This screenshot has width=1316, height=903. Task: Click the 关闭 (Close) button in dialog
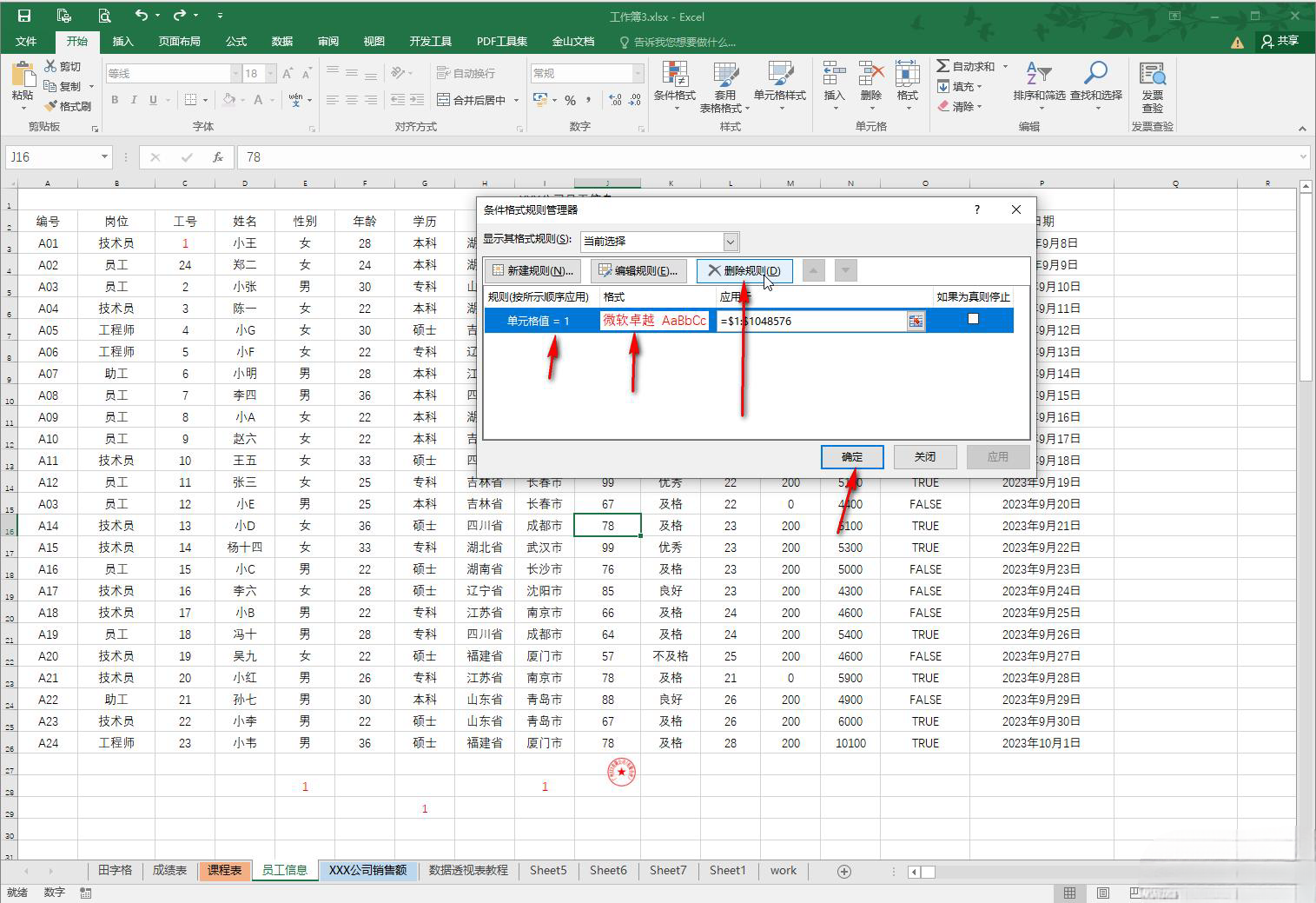click(925, 456)
